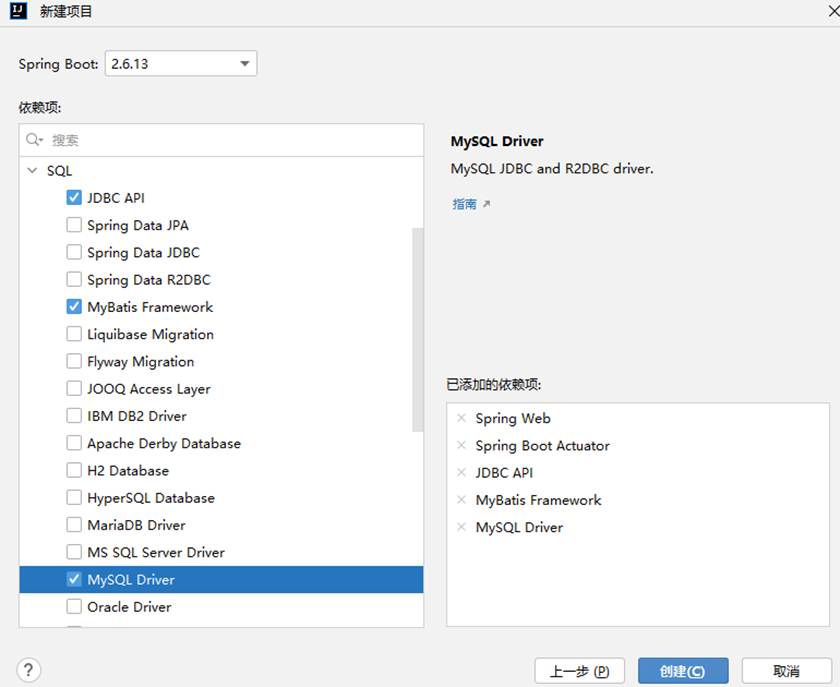This screenshot has width=840, height=687.
Task: Enable the Spring Data JDBC checkbox
Action: (x=74, y=252)
